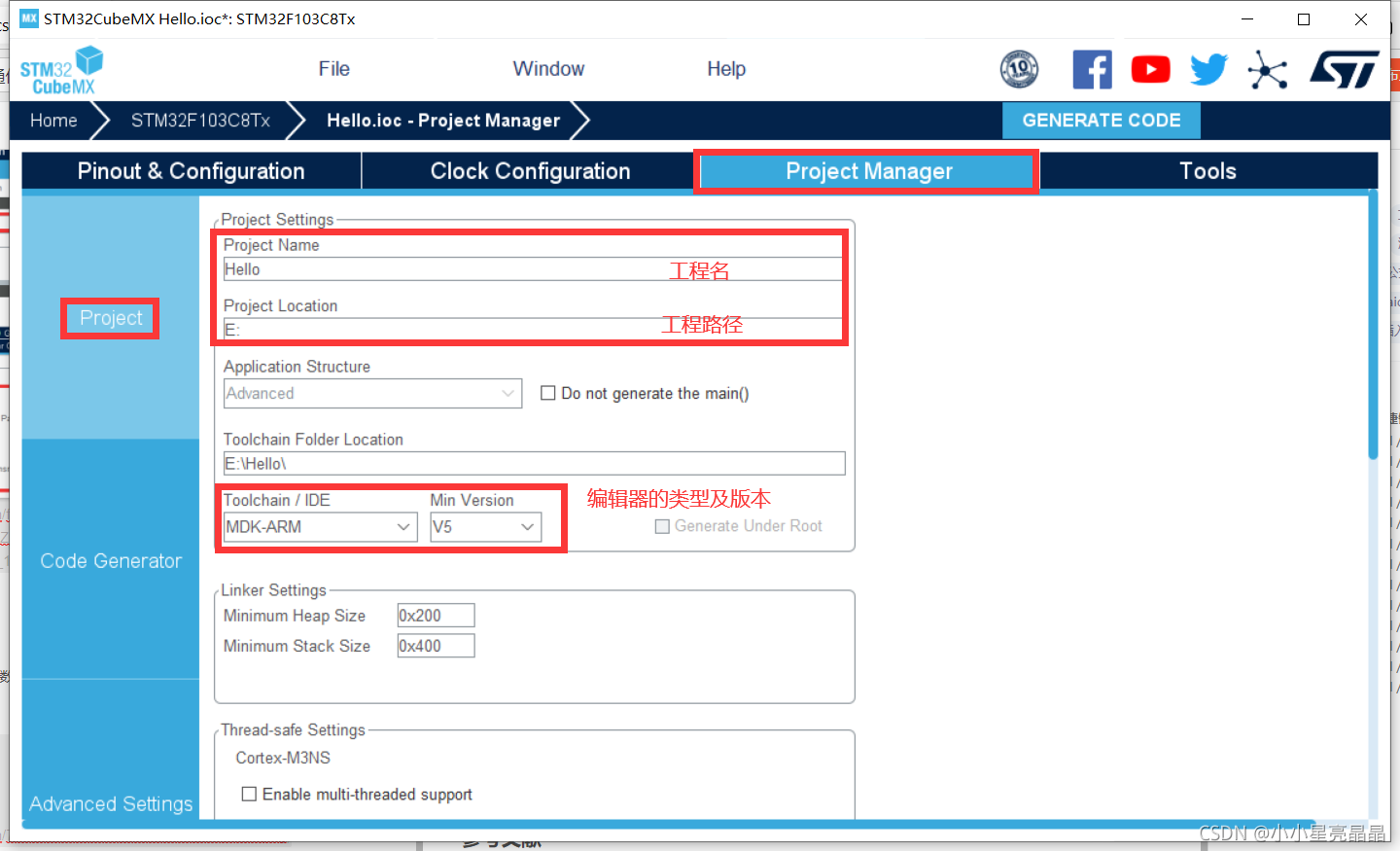This screenshot has height=851, width=1400.
Task: Click the Thread-safe Settings group title
Action: click(x=293, y=730)
